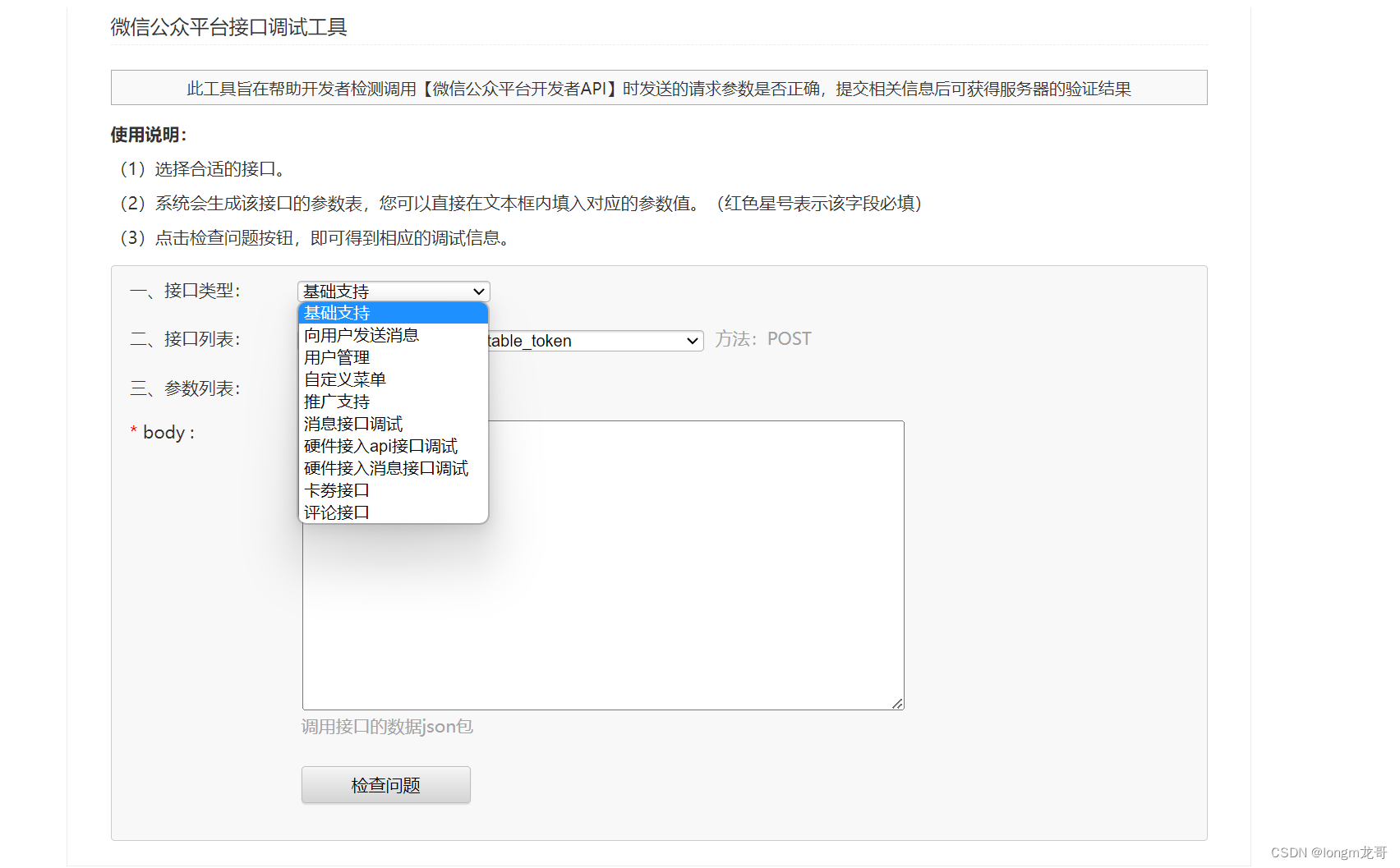Click the tool description banner text
The image size is (1400, 868).
[659, 89]
